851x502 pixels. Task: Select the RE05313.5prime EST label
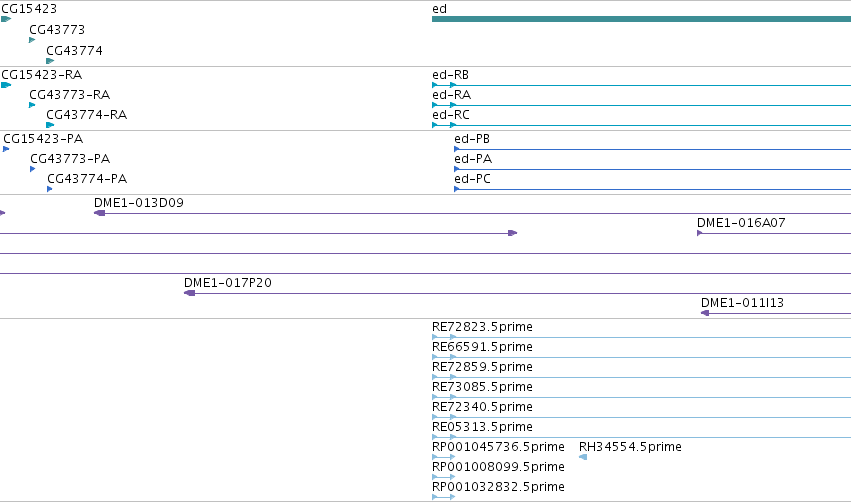click(482, 427)
